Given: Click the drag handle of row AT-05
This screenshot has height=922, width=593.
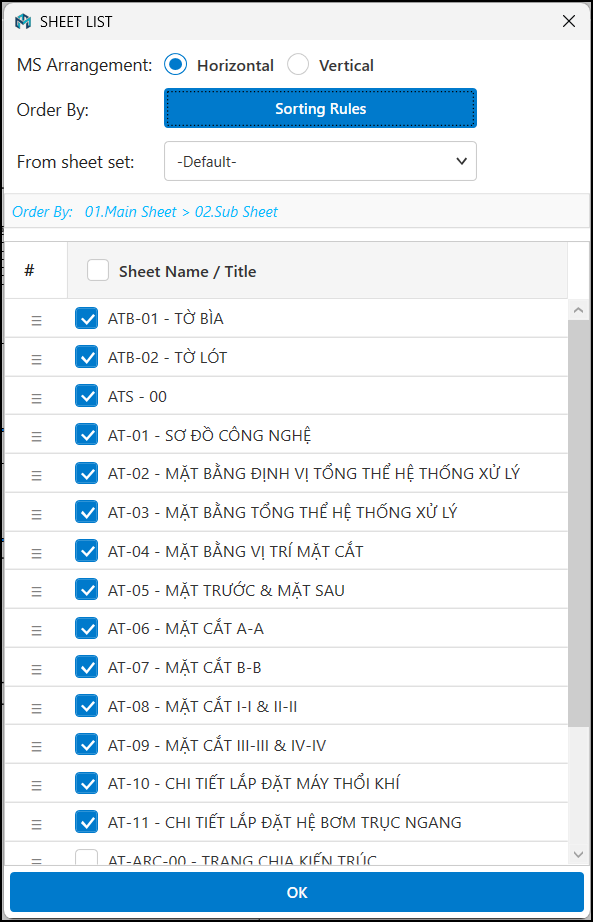Looking at the screenshot, I should [x=36, y=592].
